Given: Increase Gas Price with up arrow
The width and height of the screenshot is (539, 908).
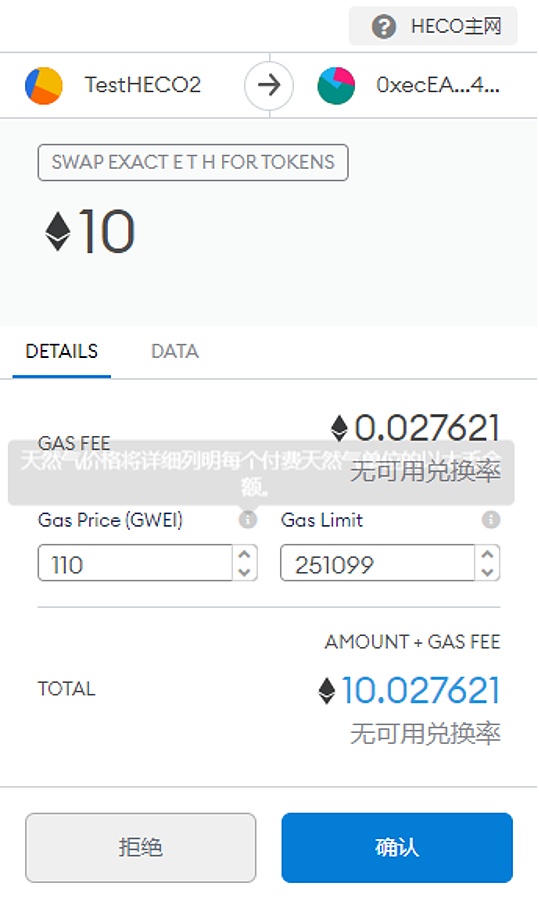Looking at the screenshot, I should point(245,555).
